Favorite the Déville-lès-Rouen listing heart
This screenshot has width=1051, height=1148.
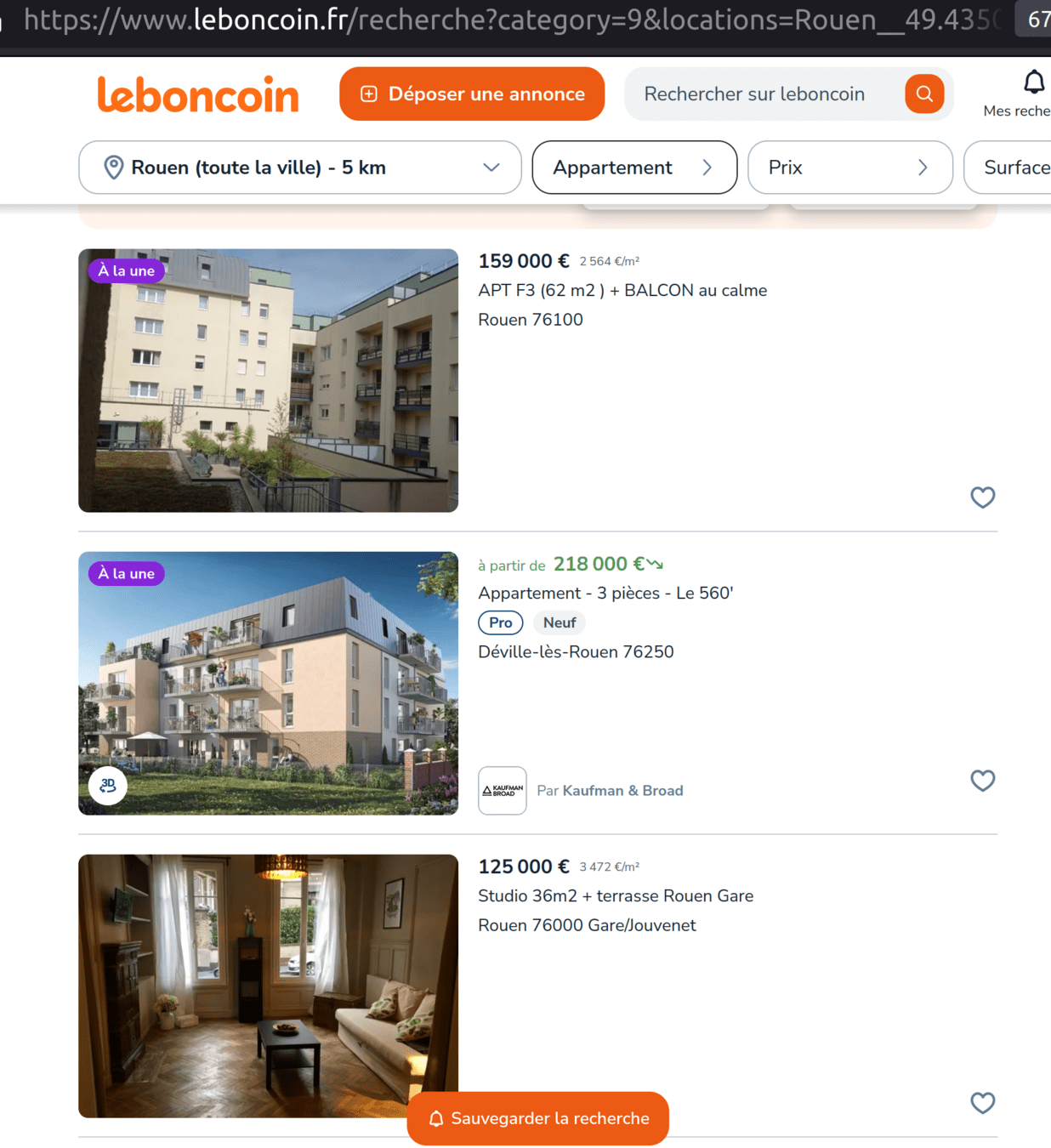tap(983, 781)
